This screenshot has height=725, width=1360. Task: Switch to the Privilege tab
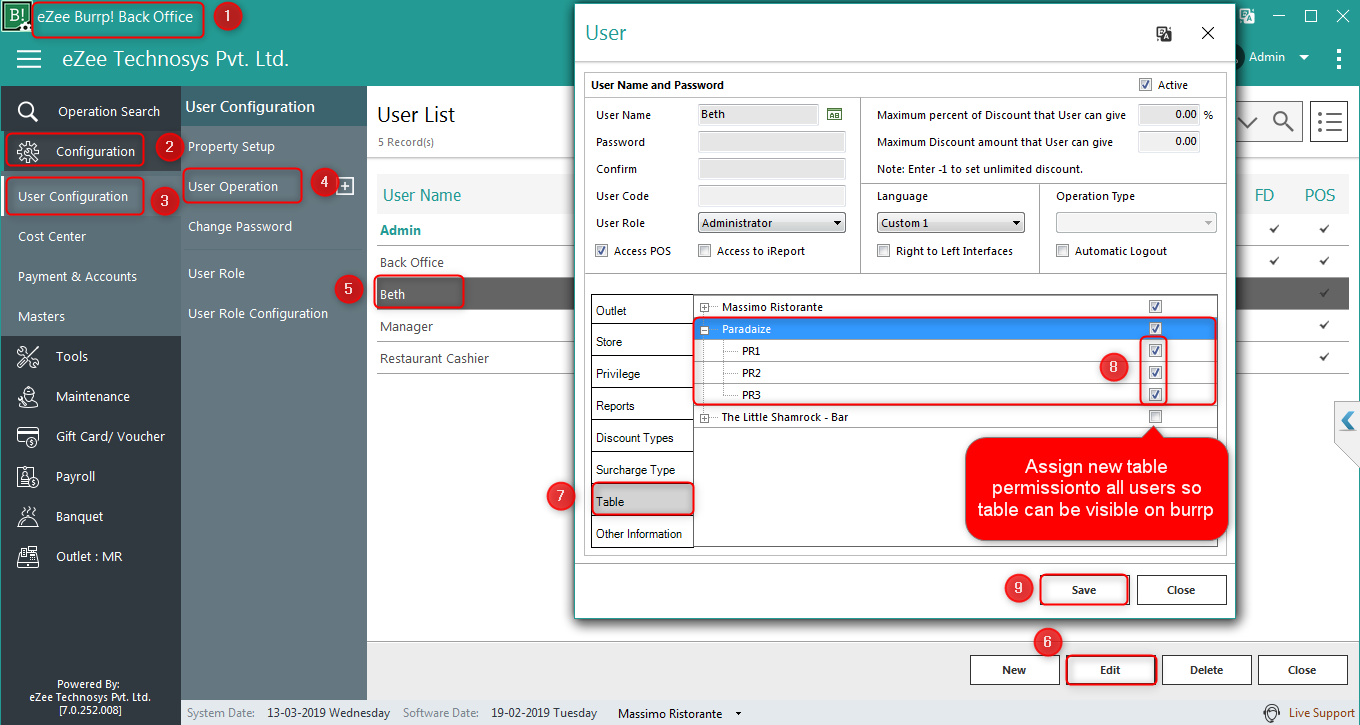click(x=642, y=374)
